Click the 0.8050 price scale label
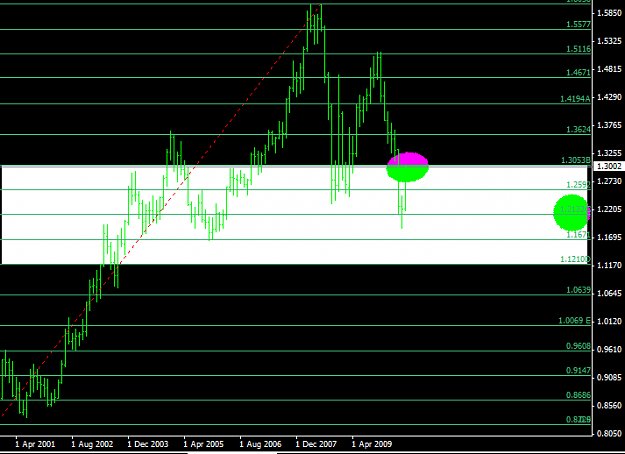Screen dimensions: 625x454 click(x=609, y=433)
